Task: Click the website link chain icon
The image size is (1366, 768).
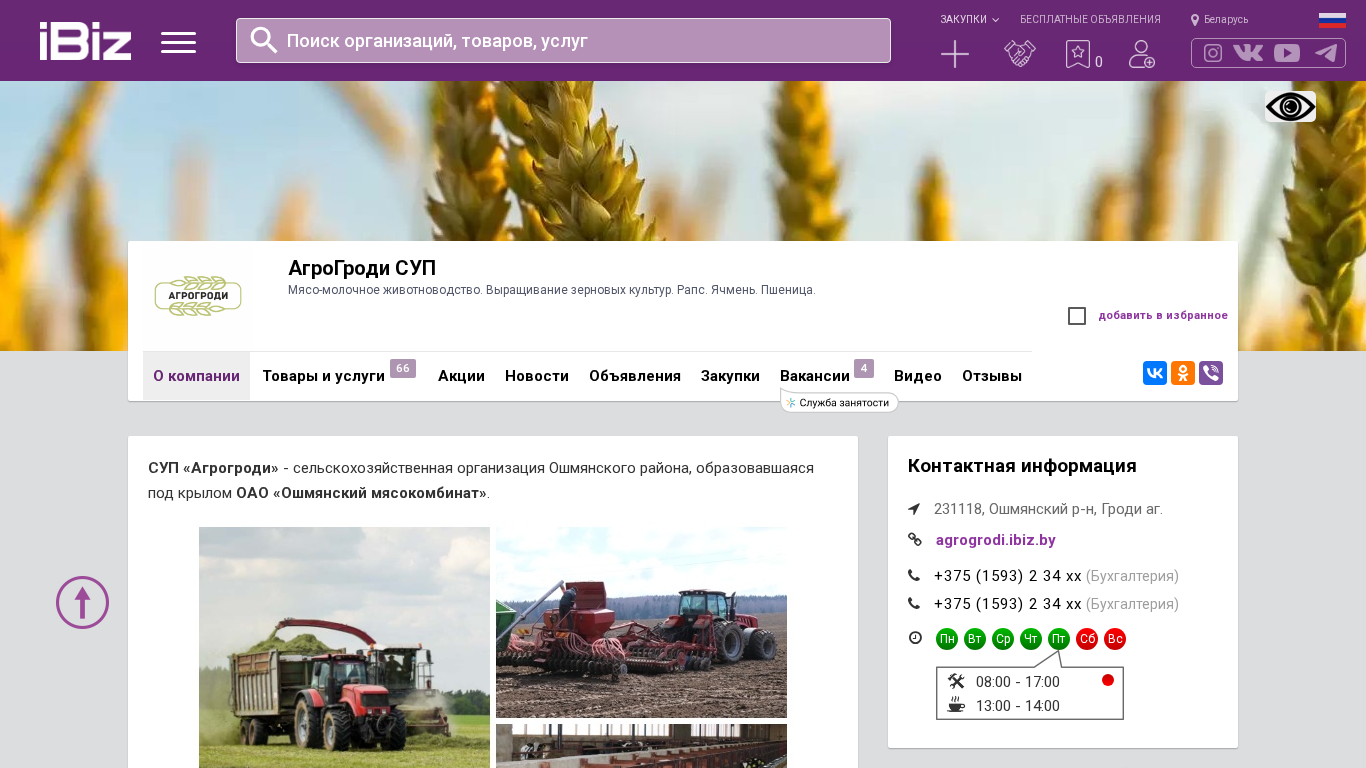Action: click(x=914, y=540)
